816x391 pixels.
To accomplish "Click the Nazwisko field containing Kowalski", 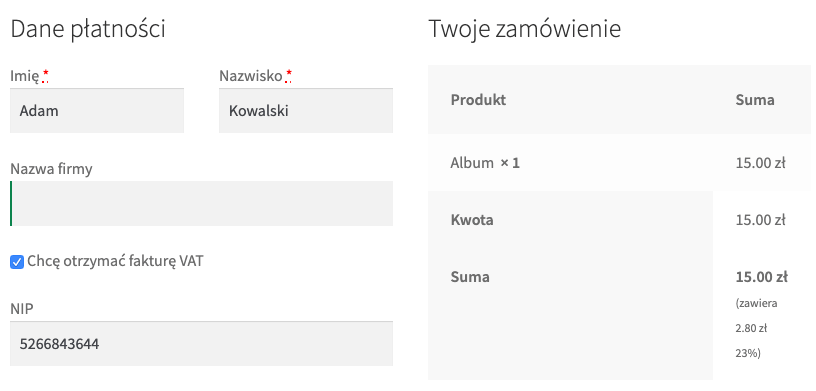I will pyautogui.click(x=306, y=110).
